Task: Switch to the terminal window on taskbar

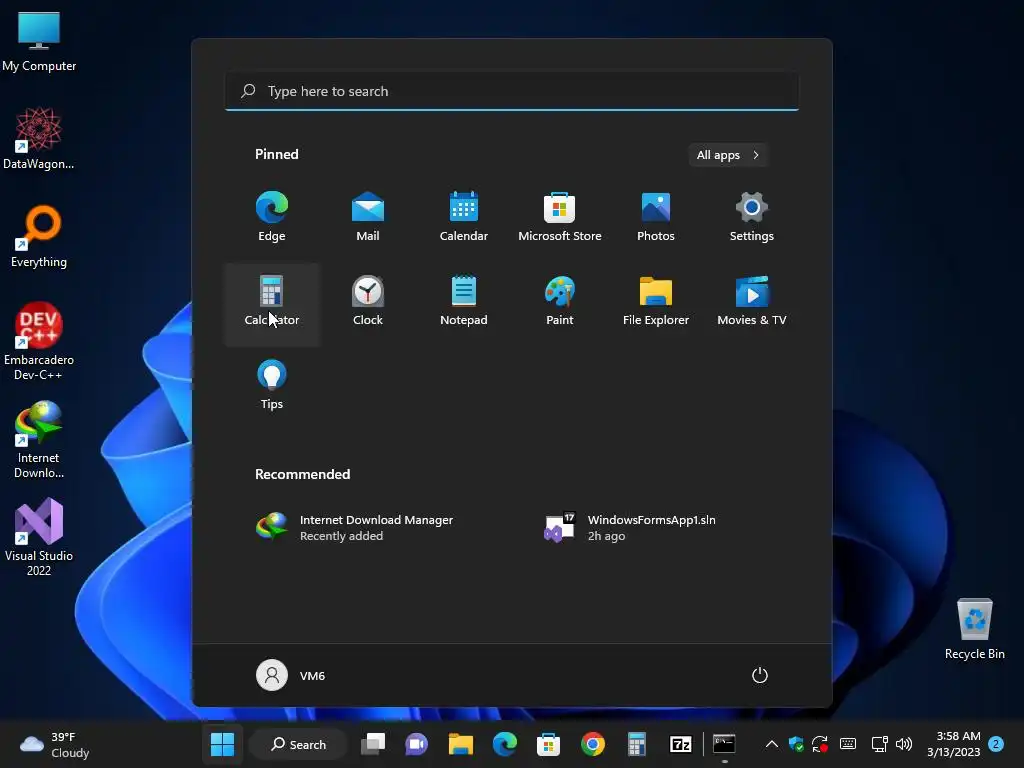Action: pos(724,744)
